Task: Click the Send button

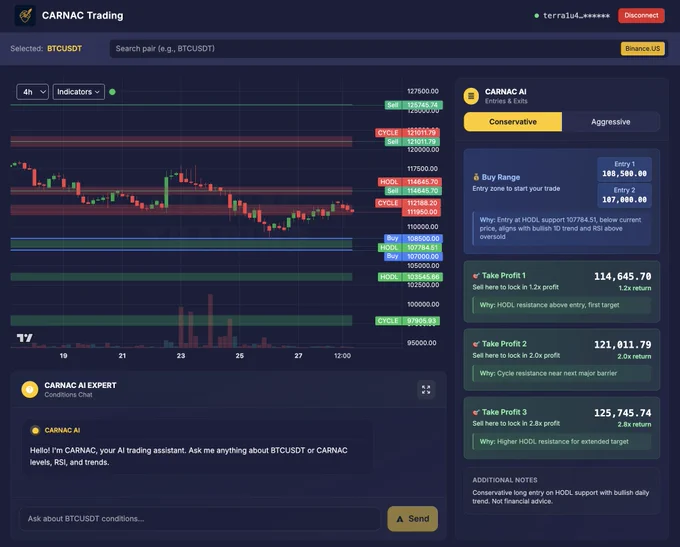Action: pos(412,519)
